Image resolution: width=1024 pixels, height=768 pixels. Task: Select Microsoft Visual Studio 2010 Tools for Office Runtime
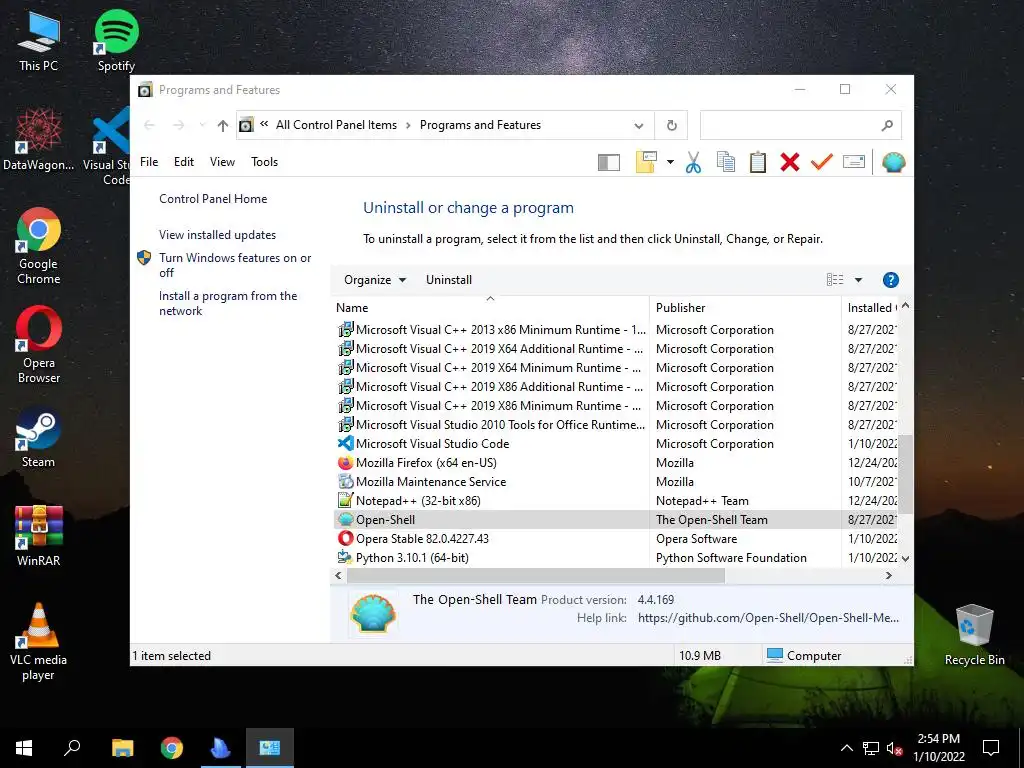614,424
